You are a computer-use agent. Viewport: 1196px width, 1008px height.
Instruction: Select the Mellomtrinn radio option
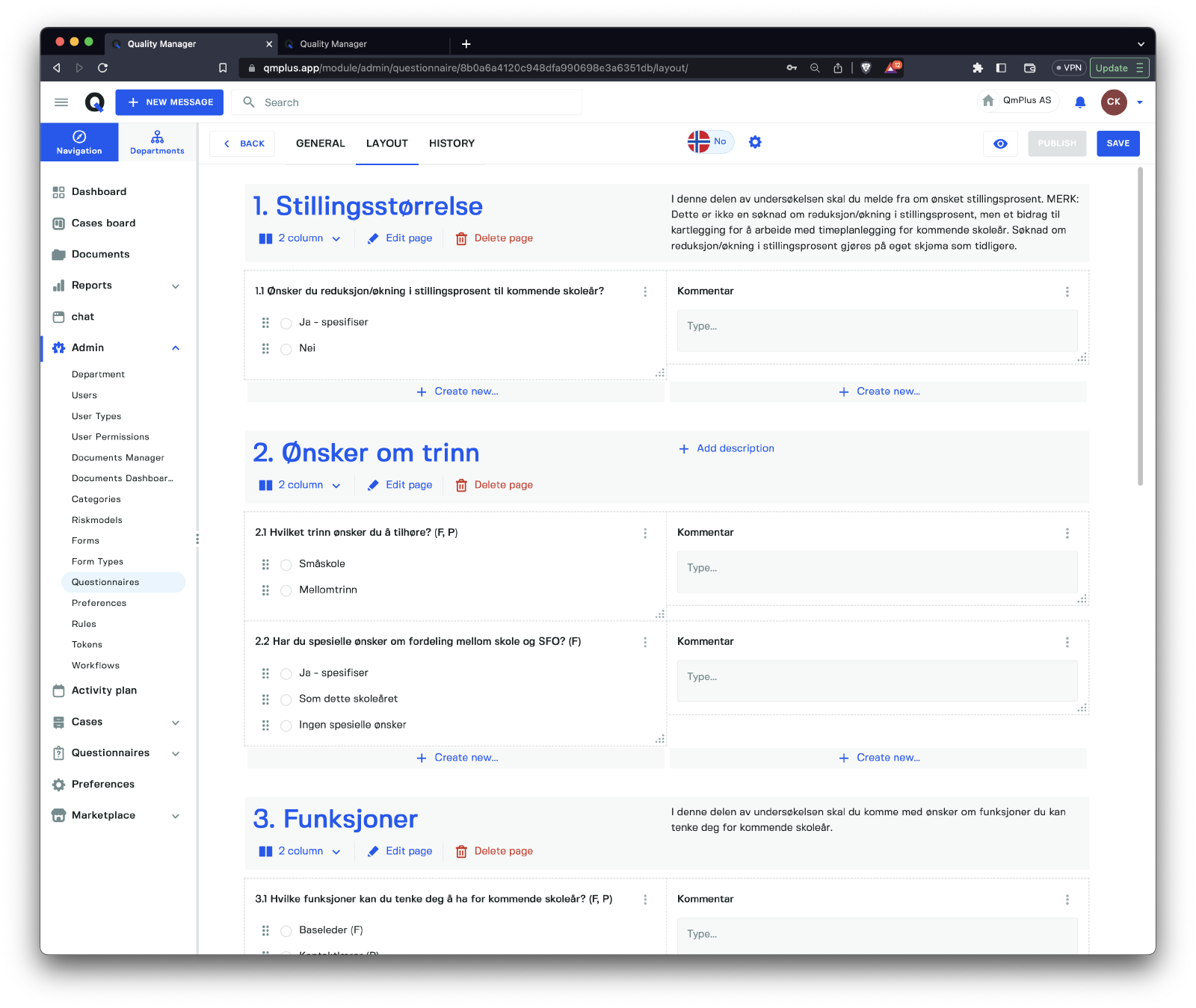tap(286, 590)
